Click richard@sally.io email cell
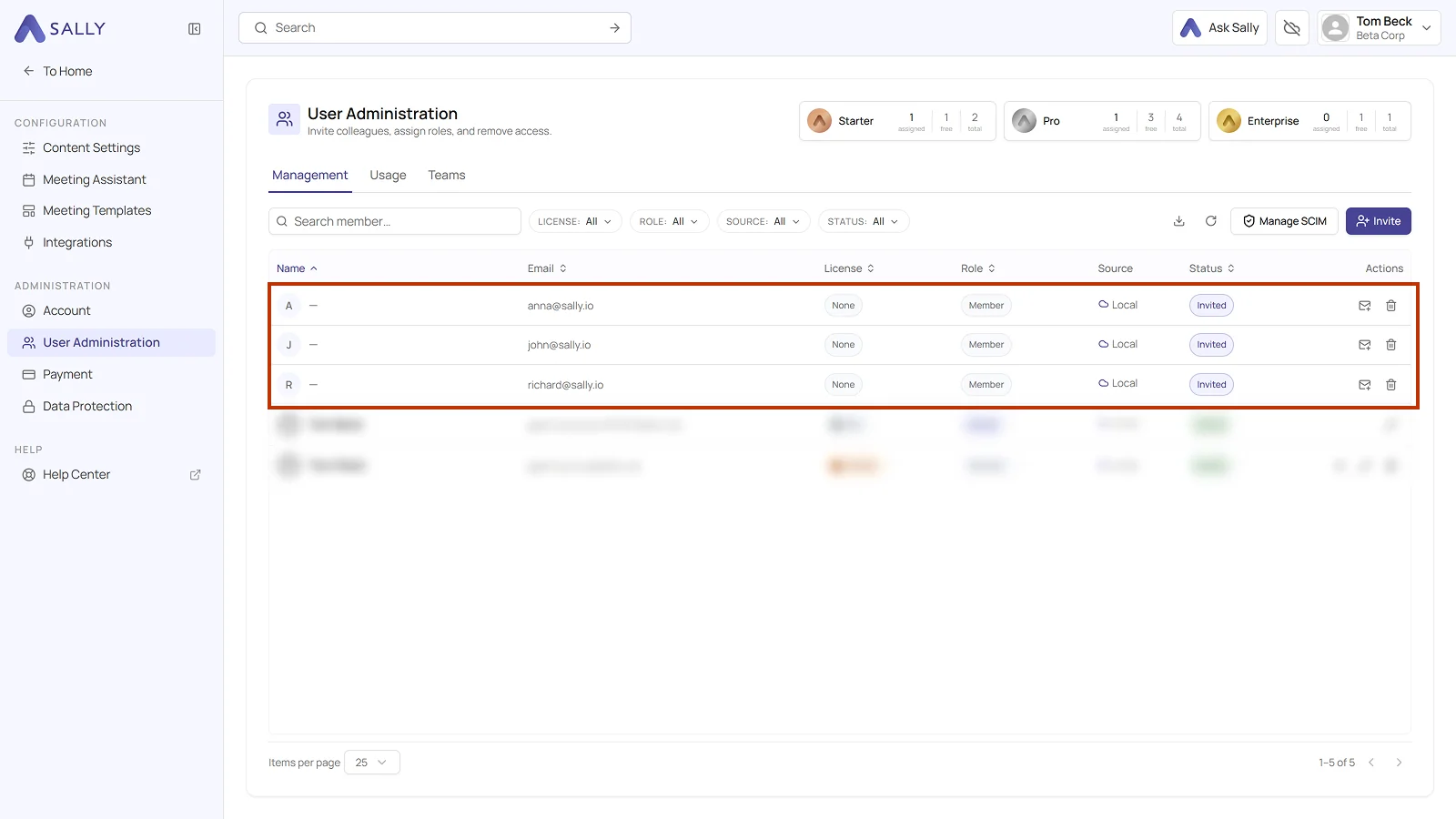Viewport: 1456px width, 819px height. 565,385
